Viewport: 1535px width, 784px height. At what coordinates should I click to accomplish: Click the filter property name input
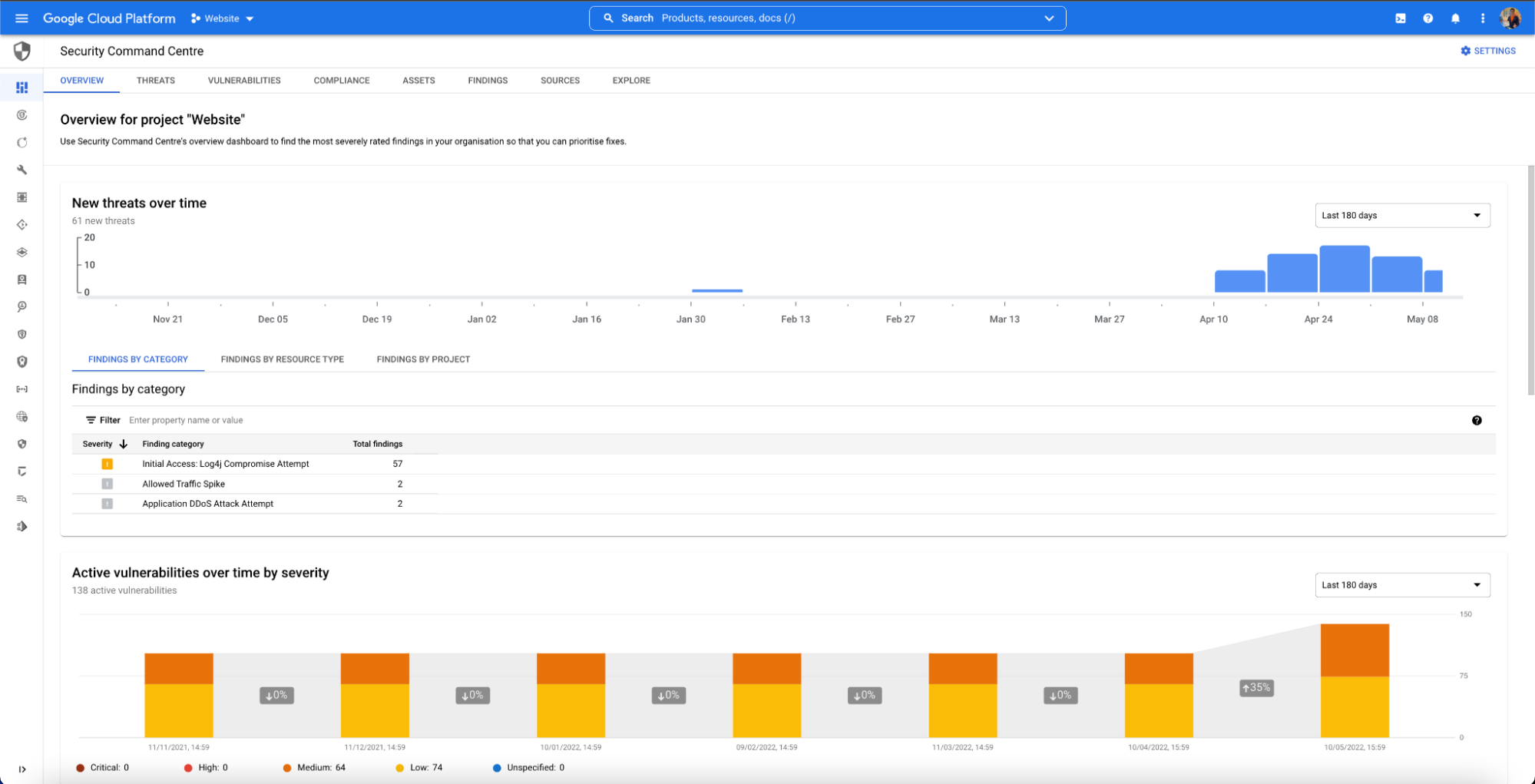point(186,420)
